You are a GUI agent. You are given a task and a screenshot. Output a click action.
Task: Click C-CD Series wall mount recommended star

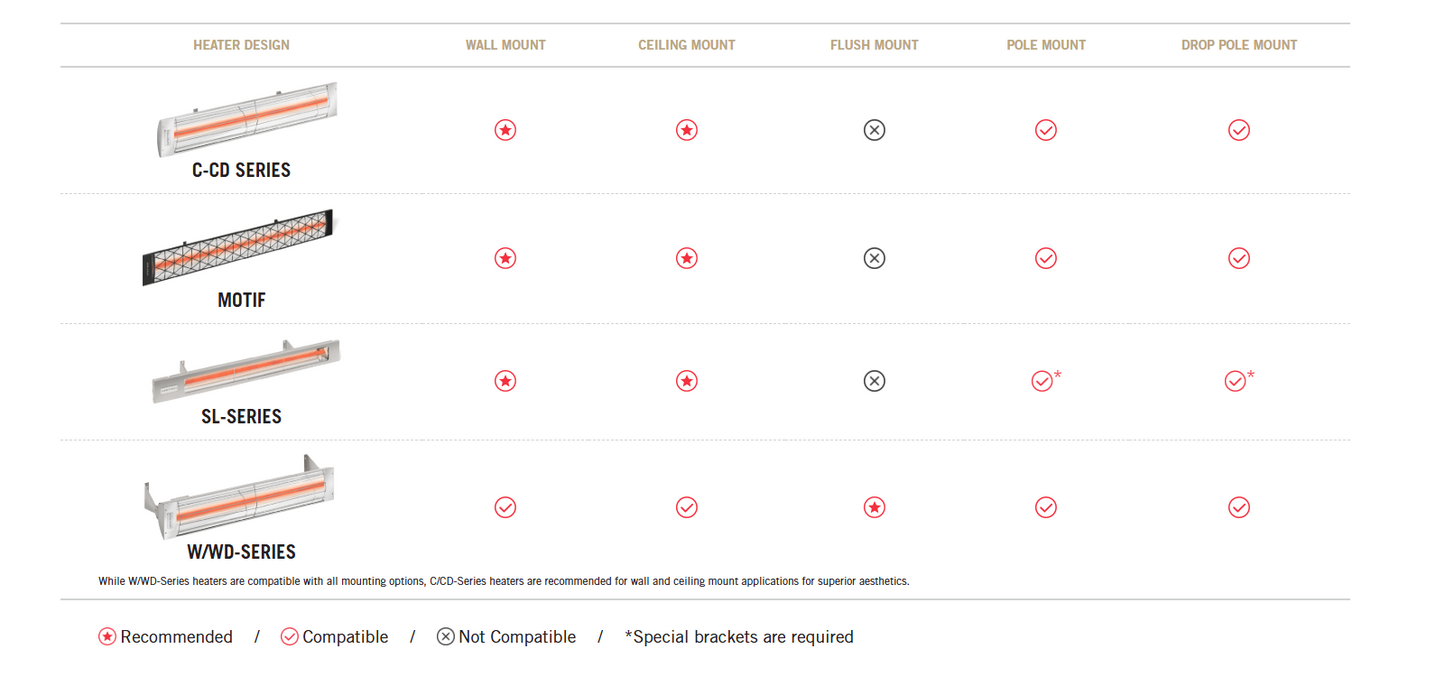tap(505, 130)
